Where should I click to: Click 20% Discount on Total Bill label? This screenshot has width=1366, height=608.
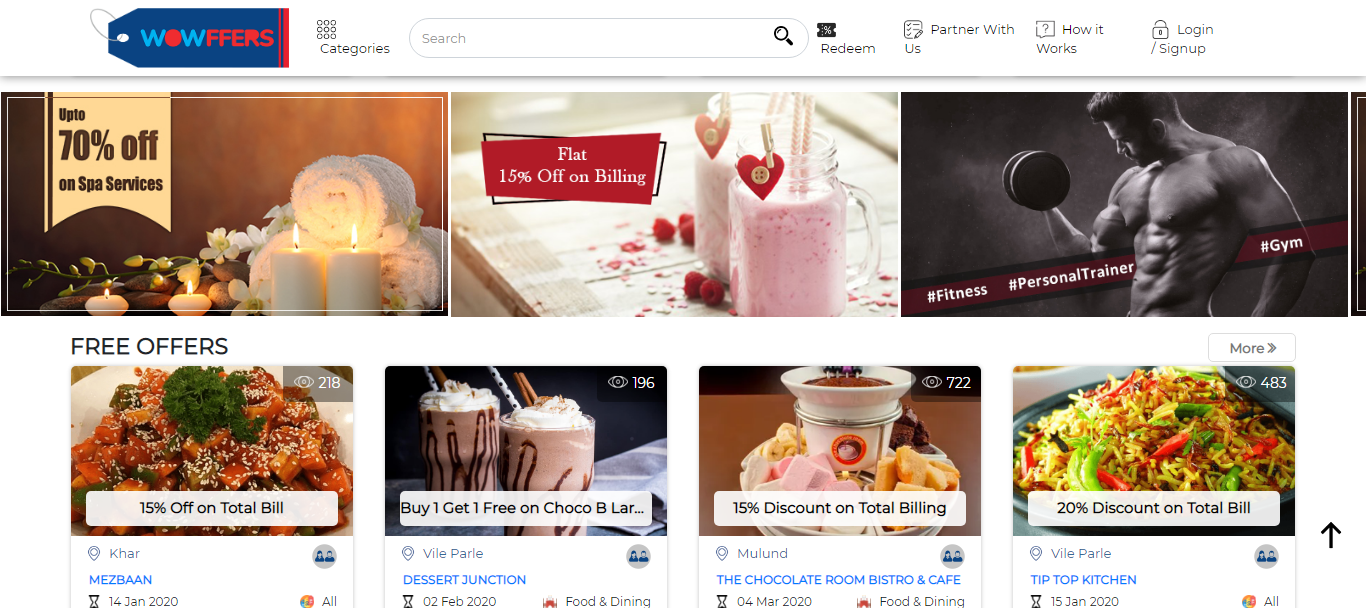coord(1154,508)
